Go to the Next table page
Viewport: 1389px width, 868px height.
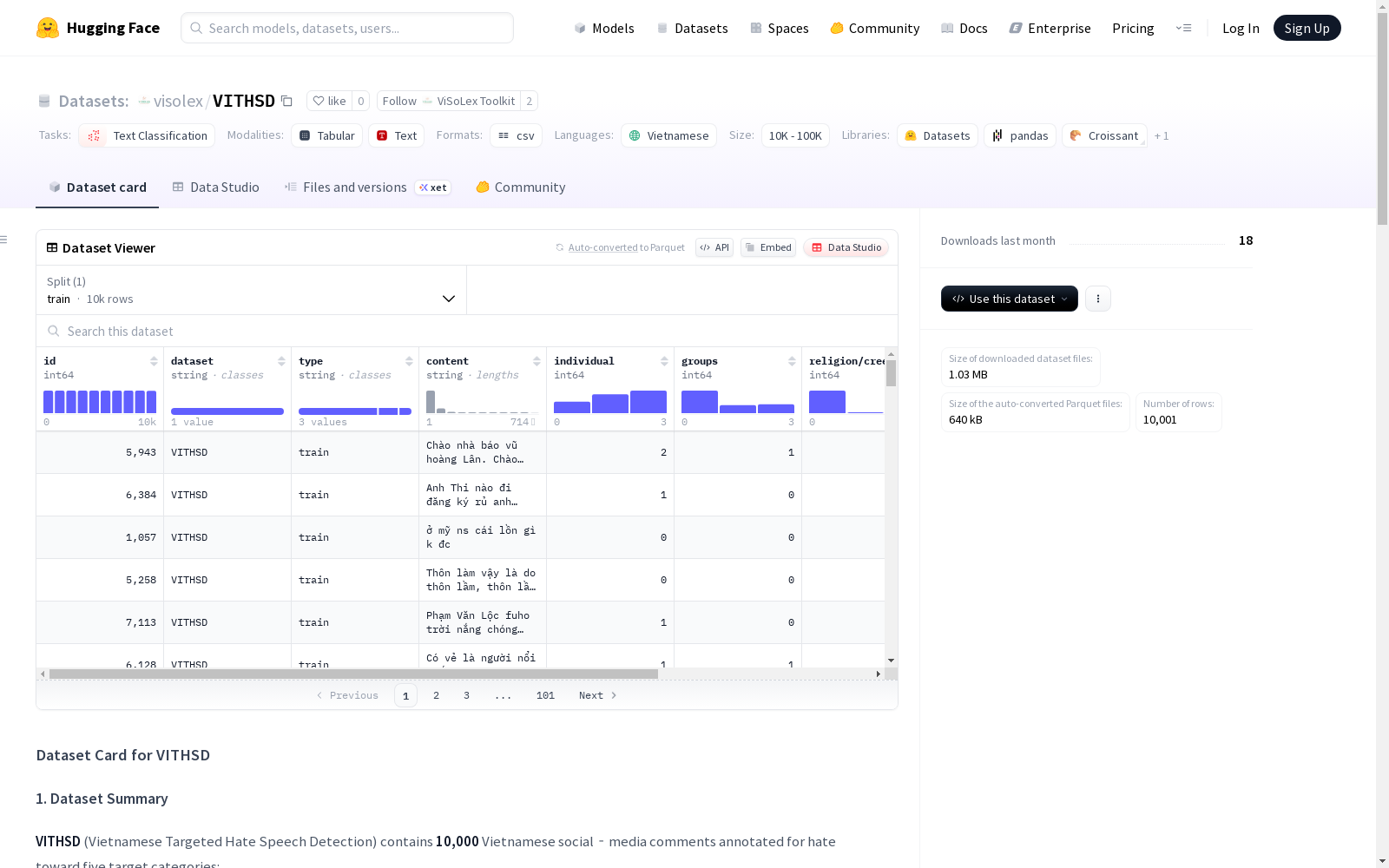pyautogui.click(x=598, y=695)
